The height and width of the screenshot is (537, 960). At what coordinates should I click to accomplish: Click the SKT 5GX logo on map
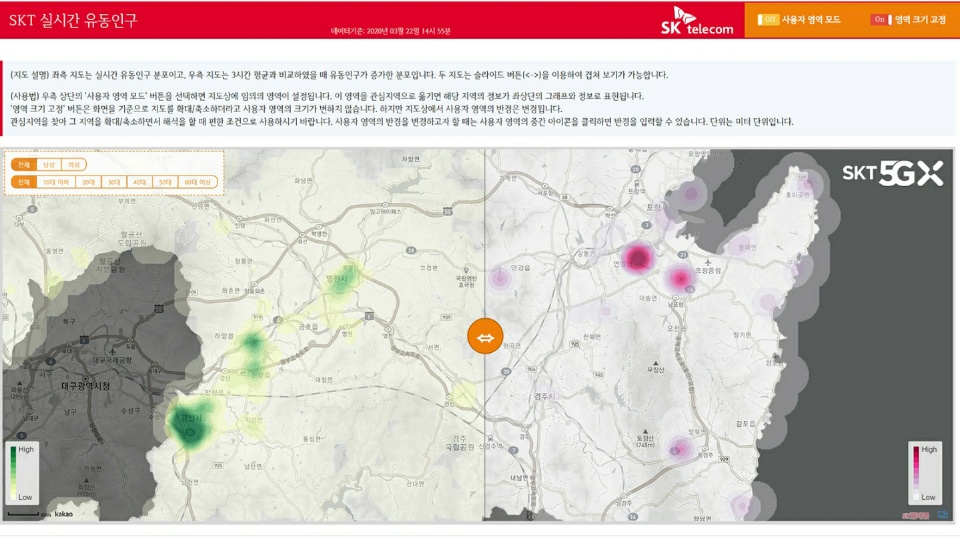tap(892, 174)
